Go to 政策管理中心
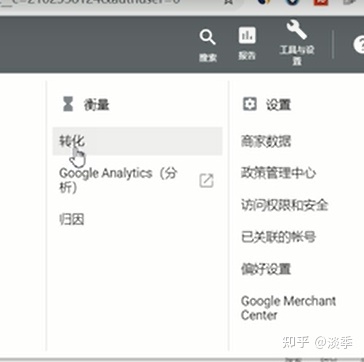The height and width of the screenshot is (362, 364). pos(278,173)
